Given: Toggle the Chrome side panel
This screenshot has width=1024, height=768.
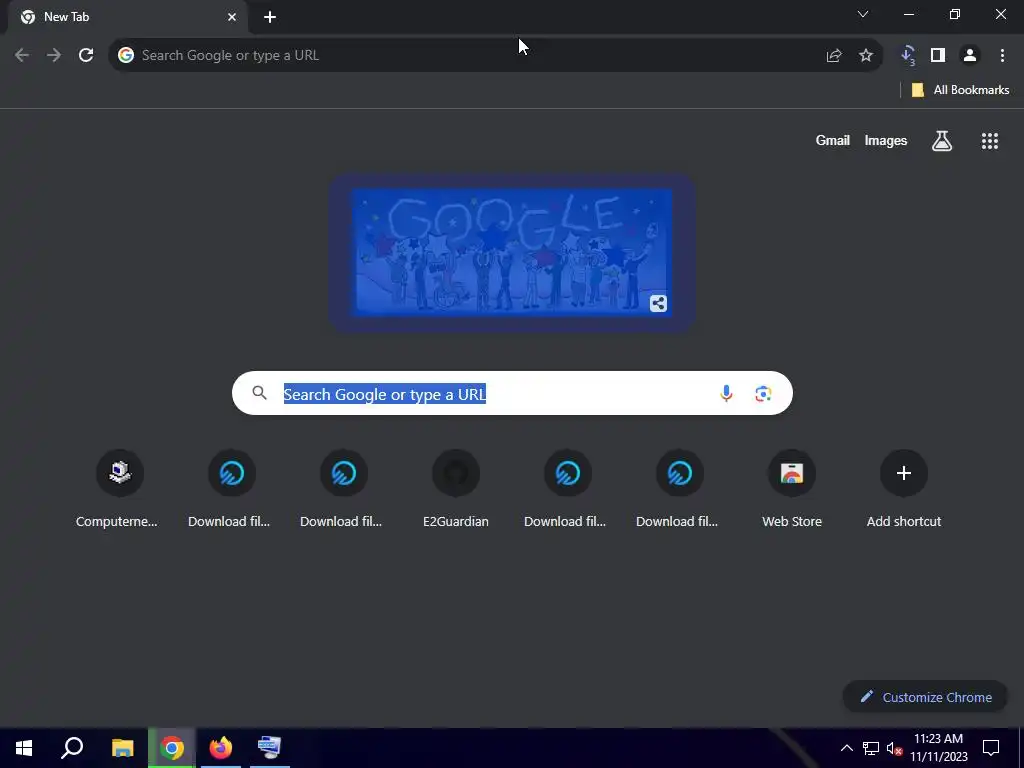Looking at the screenshot, I should tap(938, 56).
